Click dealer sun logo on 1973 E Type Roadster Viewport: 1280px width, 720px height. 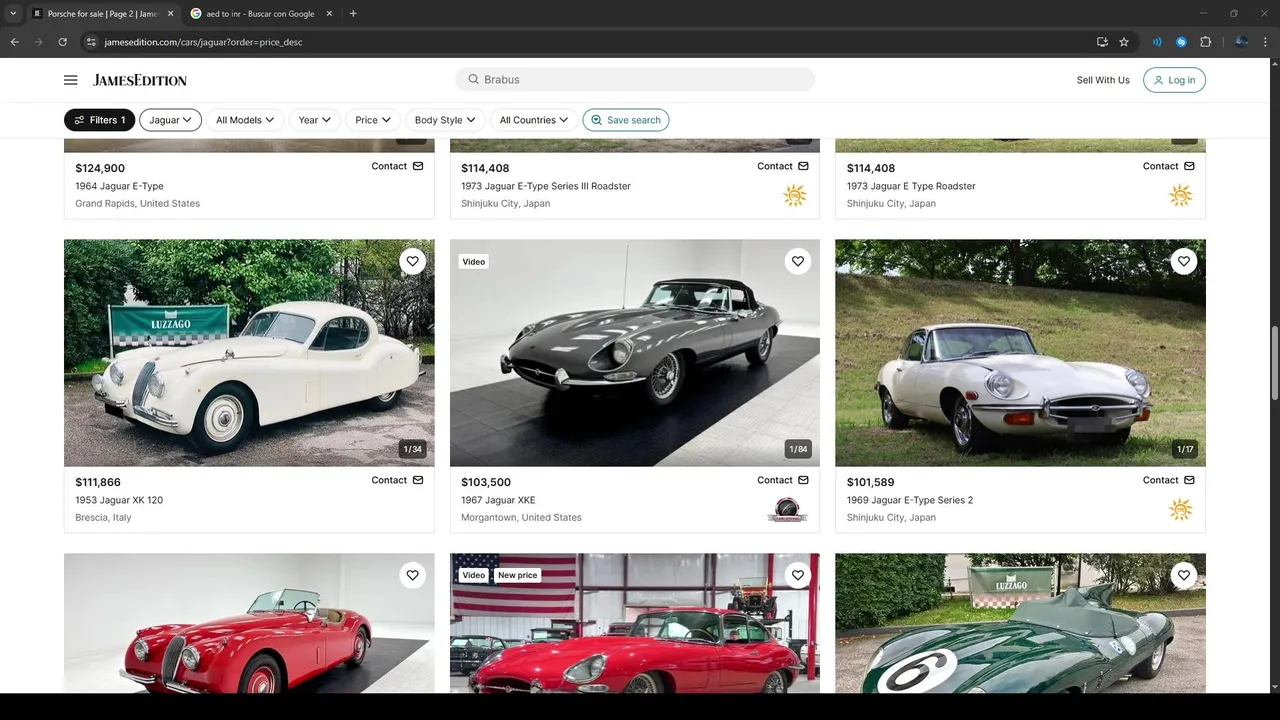point(1181,196)
